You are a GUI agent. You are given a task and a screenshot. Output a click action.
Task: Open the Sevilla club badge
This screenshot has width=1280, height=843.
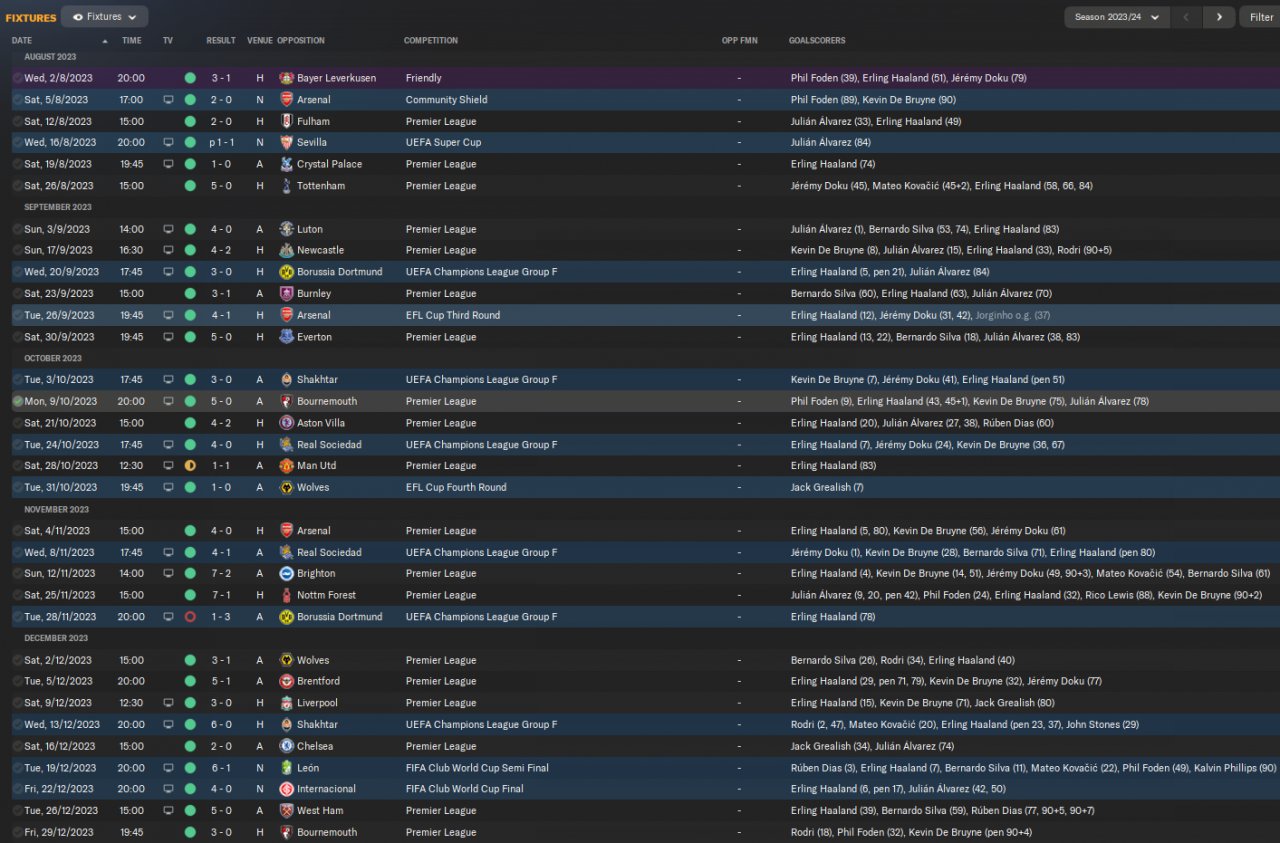pos(286,143)
